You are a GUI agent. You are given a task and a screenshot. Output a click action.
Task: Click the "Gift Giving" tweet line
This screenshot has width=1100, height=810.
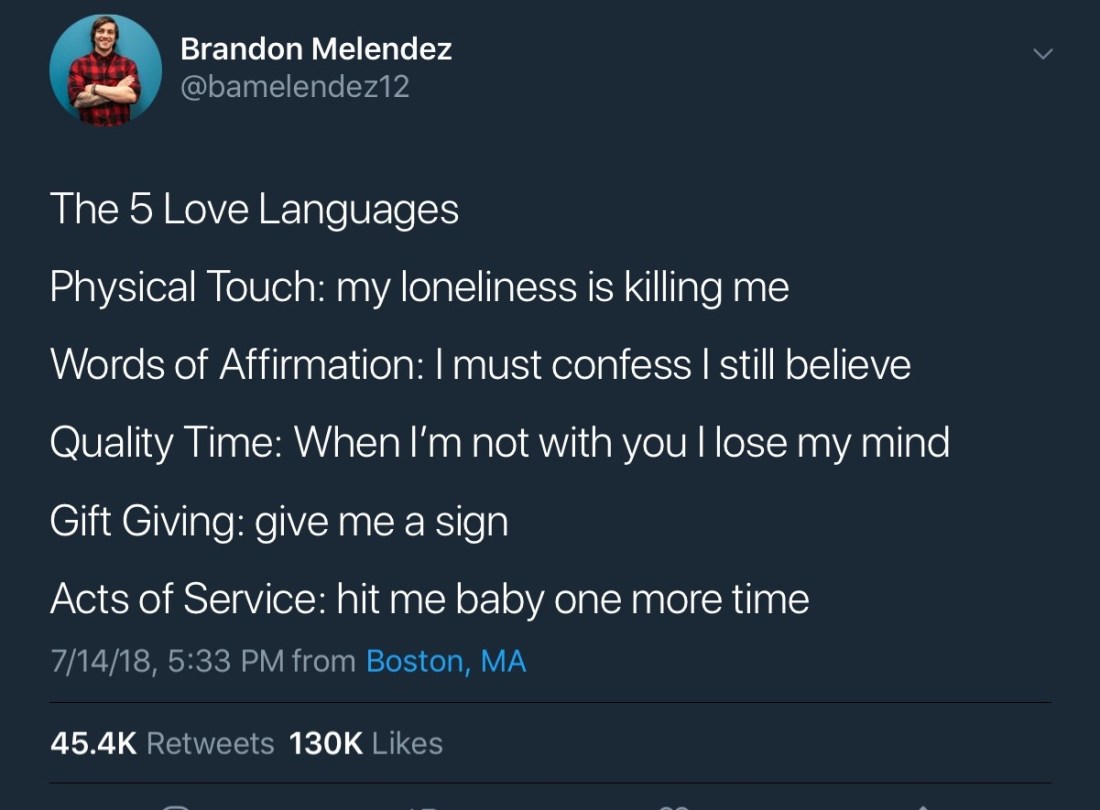pos(279,521)
